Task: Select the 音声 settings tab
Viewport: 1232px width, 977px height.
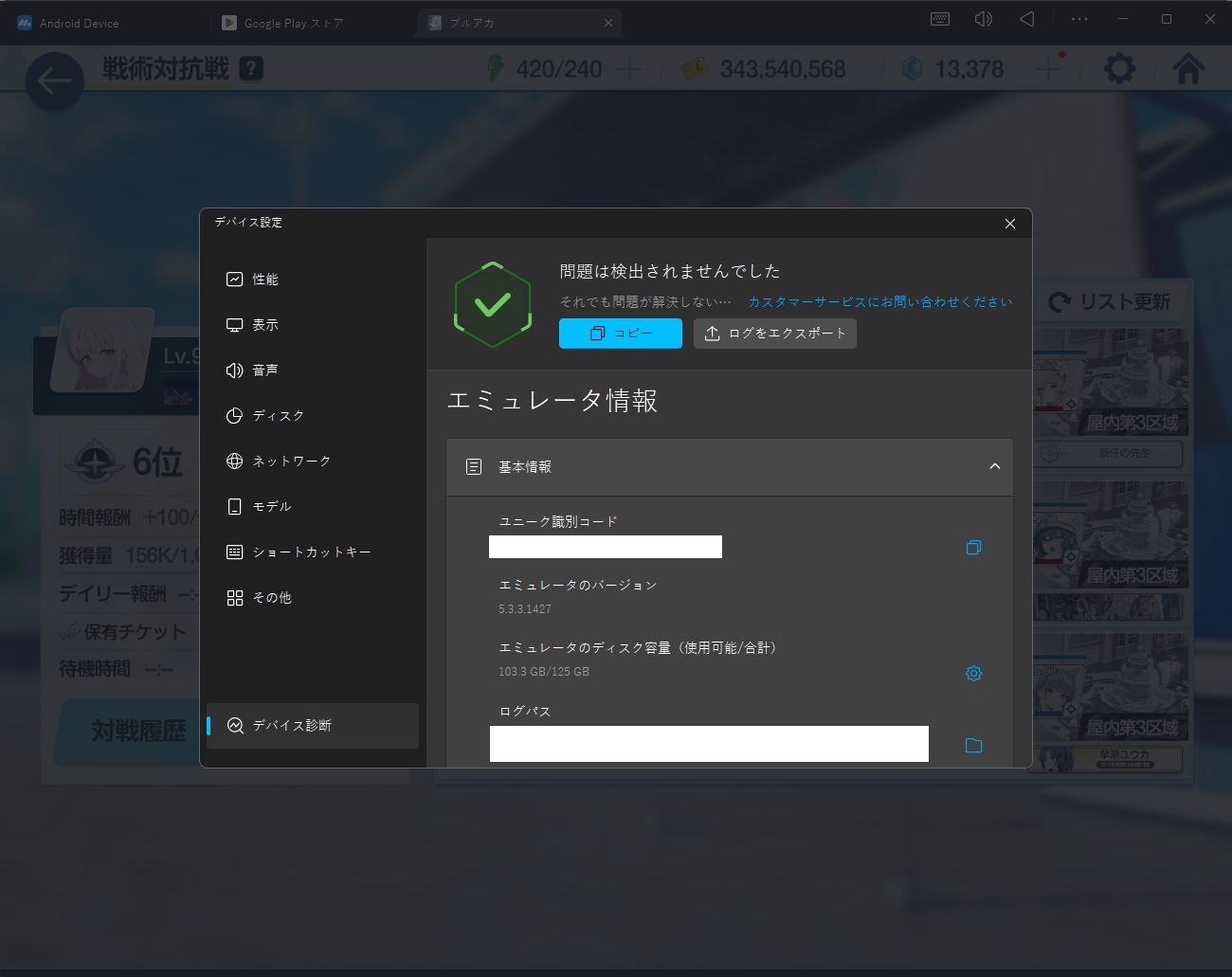Action: tap(265, 371)
